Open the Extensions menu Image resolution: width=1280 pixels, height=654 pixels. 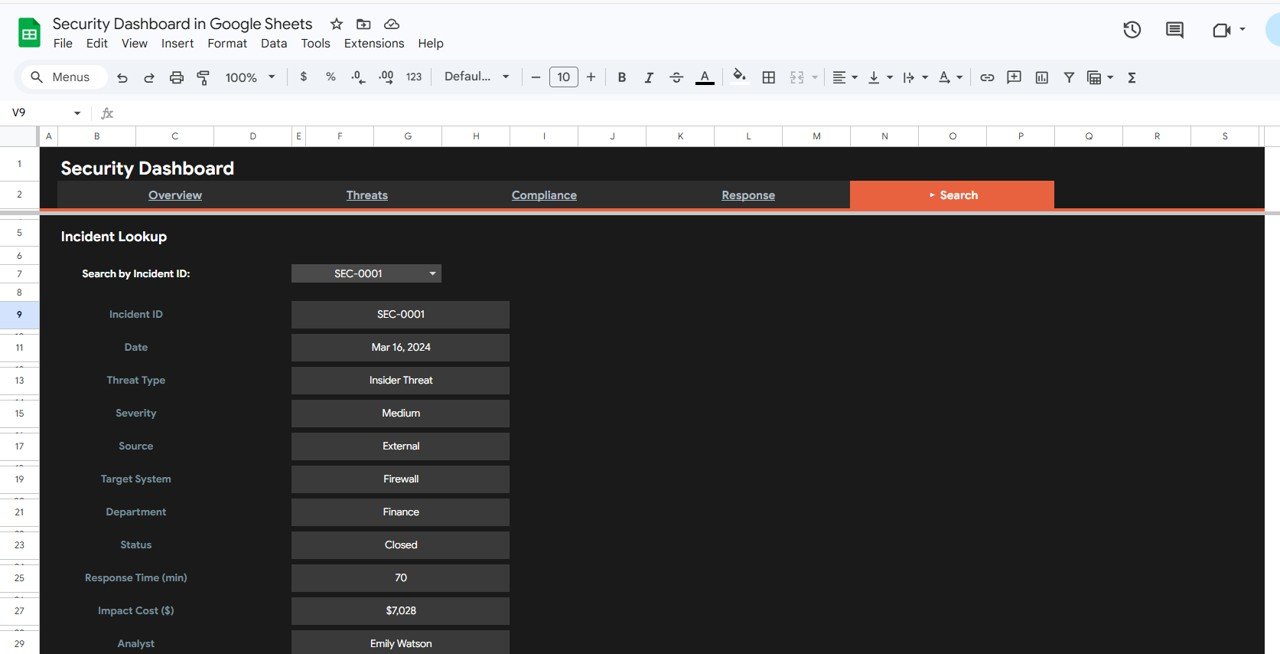(x=374, y=43)
